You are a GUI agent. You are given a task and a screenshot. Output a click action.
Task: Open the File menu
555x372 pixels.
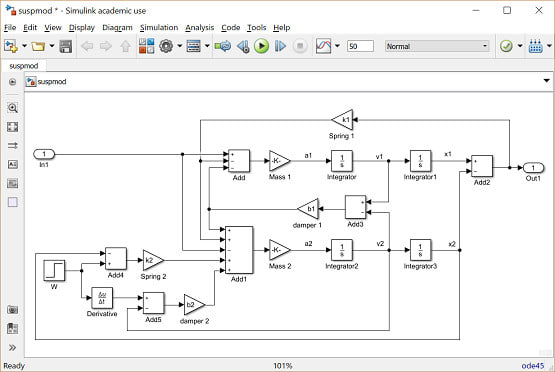(10, 27)
